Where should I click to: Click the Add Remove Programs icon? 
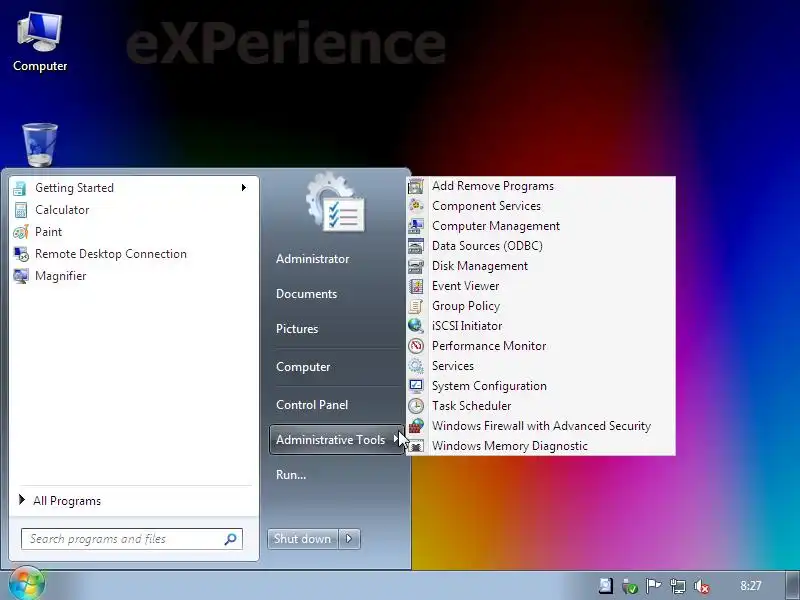[416, 186]
